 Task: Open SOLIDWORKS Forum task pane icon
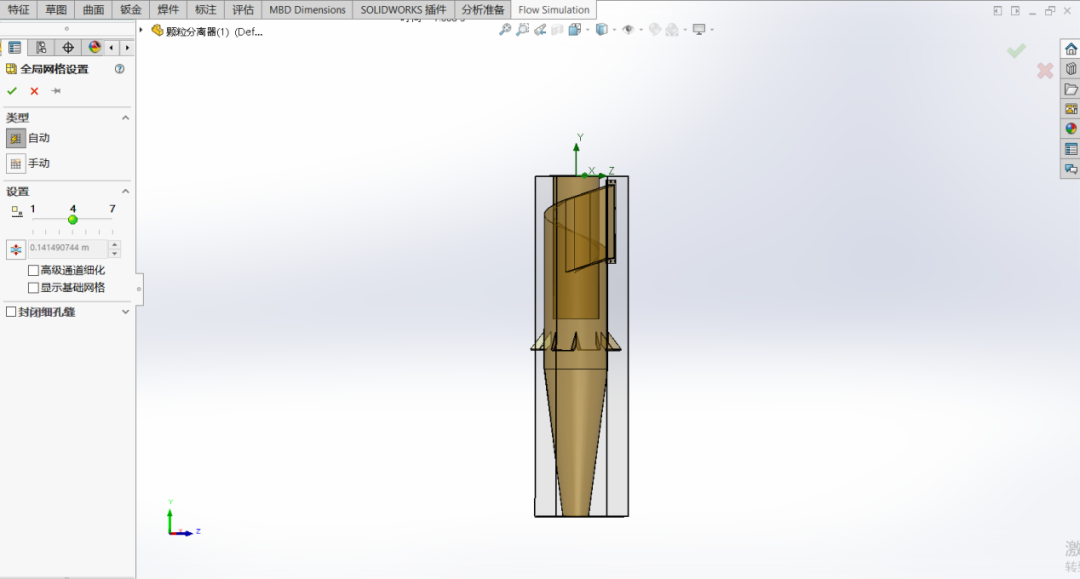click(x=1070, y=169)
